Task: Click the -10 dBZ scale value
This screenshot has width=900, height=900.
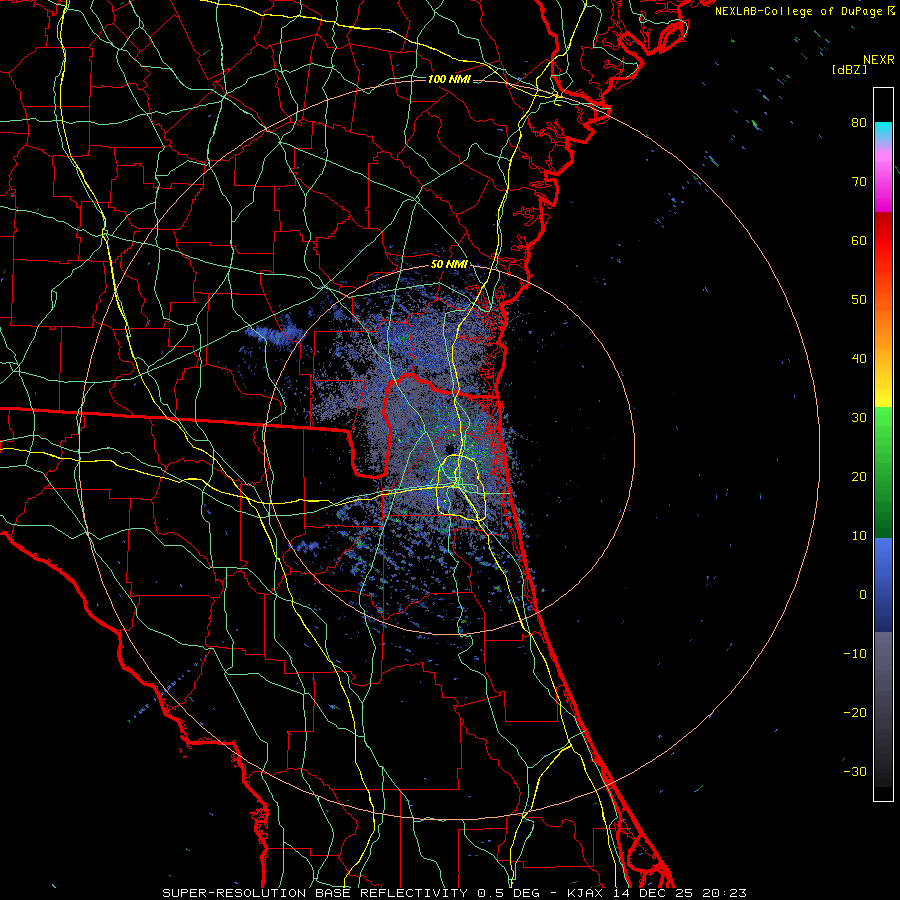Action: pos(855,654)
